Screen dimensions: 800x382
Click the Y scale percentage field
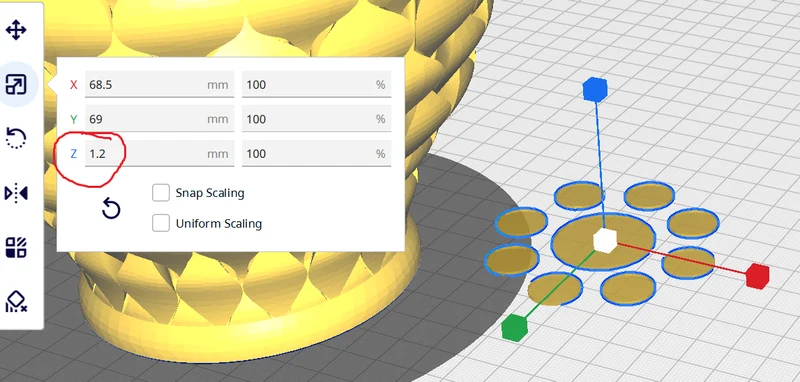point(316,119)
